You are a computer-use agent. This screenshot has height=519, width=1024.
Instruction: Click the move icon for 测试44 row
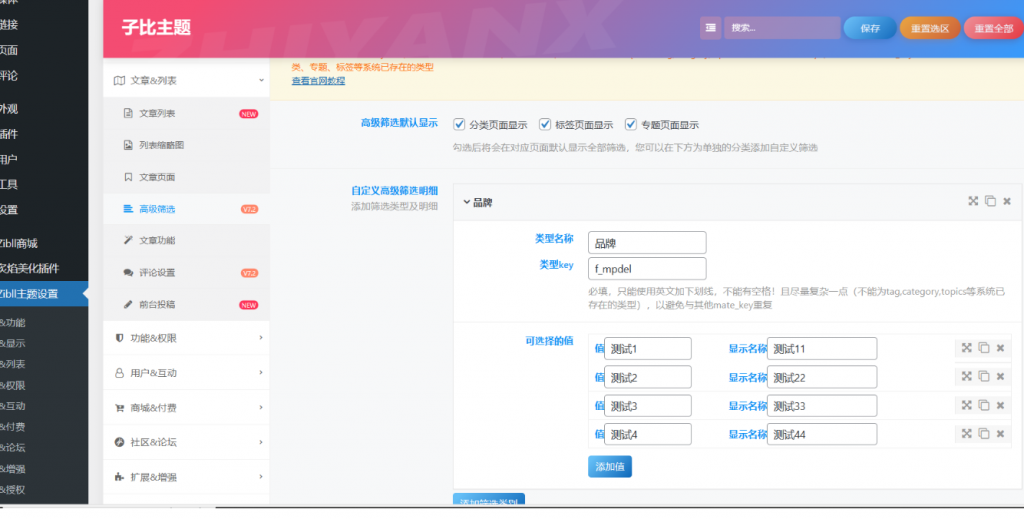967,433
